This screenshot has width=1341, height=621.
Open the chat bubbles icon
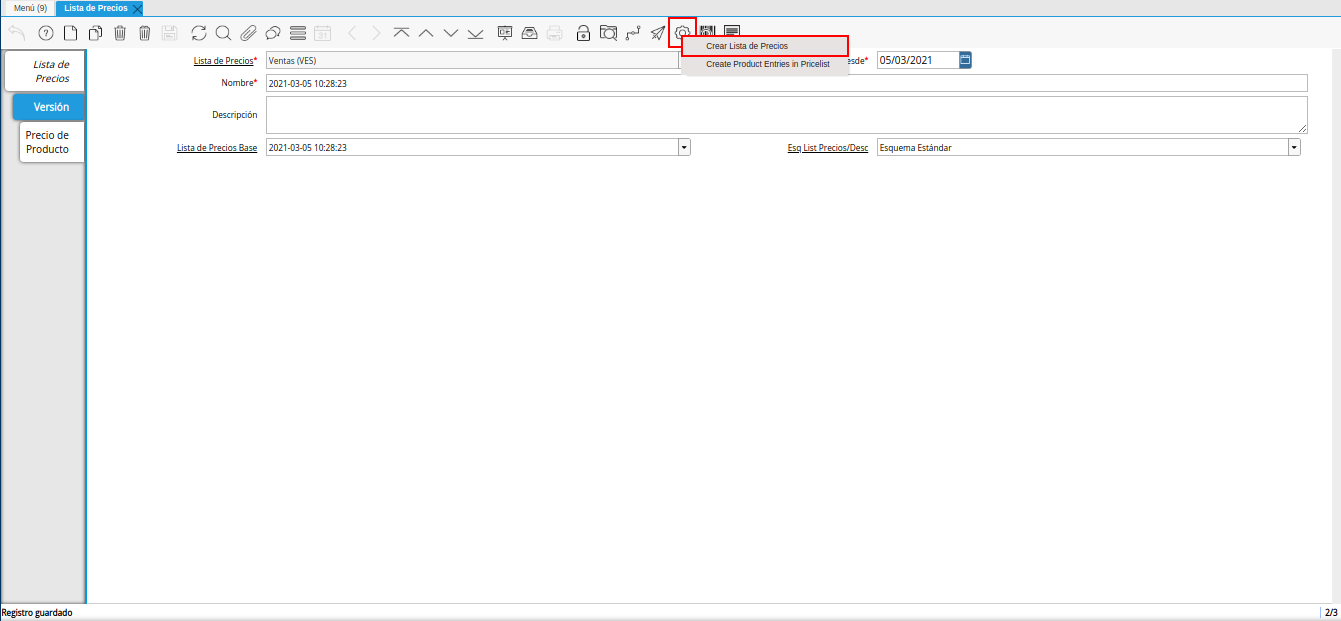272,33
